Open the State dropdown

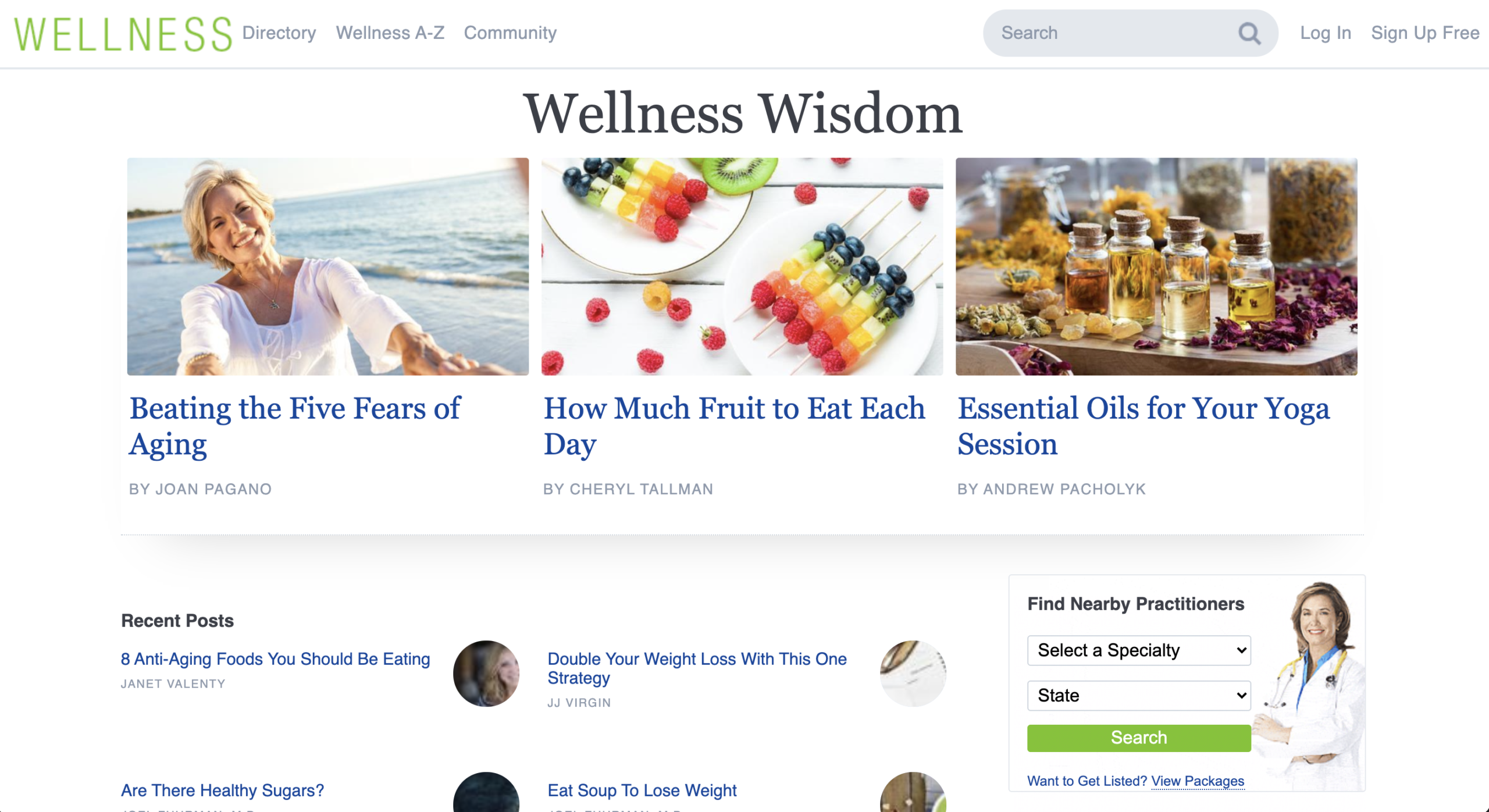pyautogui.click(x=1139, y=696)
